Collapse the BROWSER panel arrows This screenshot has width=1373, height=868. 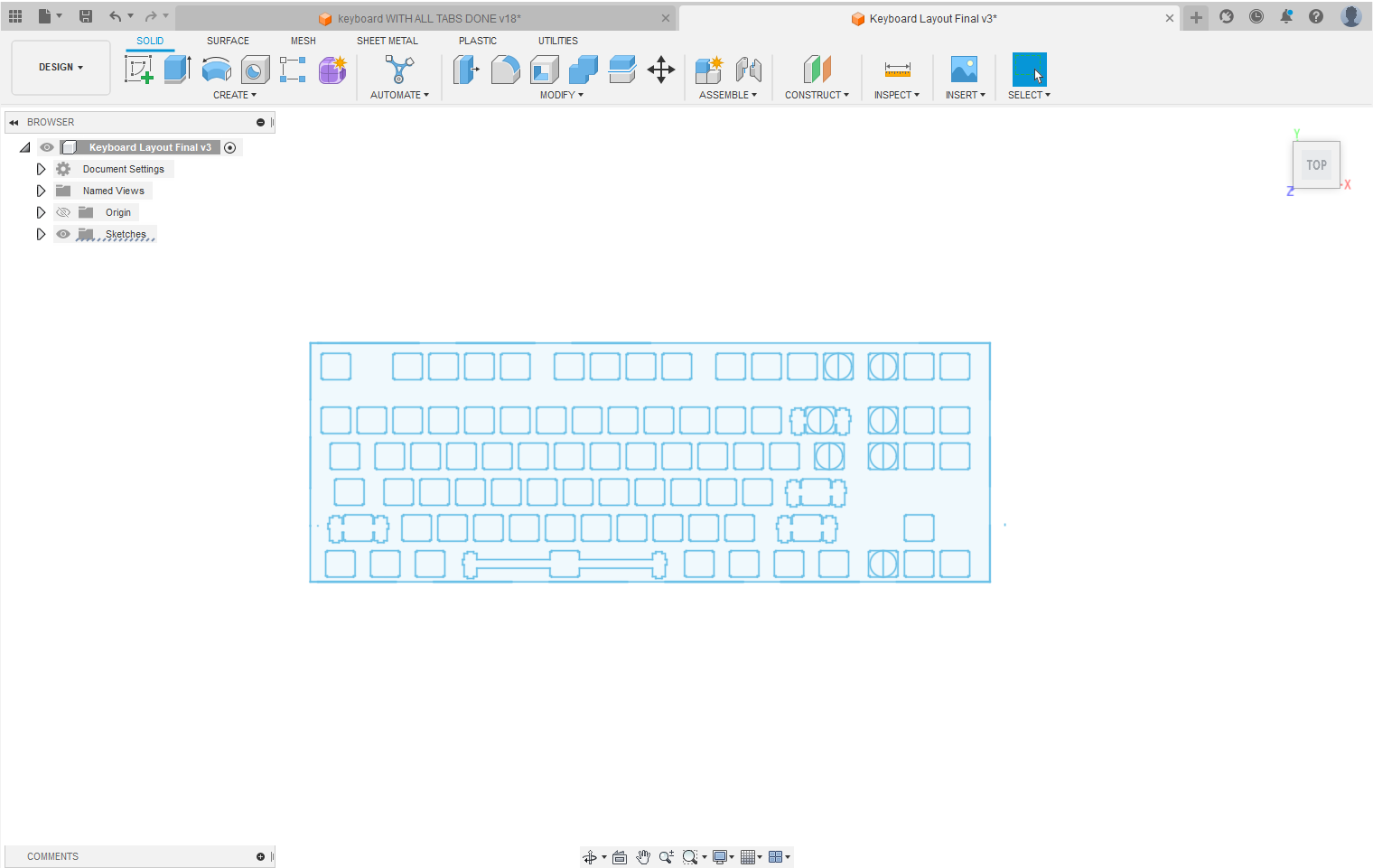click(14, 122)
